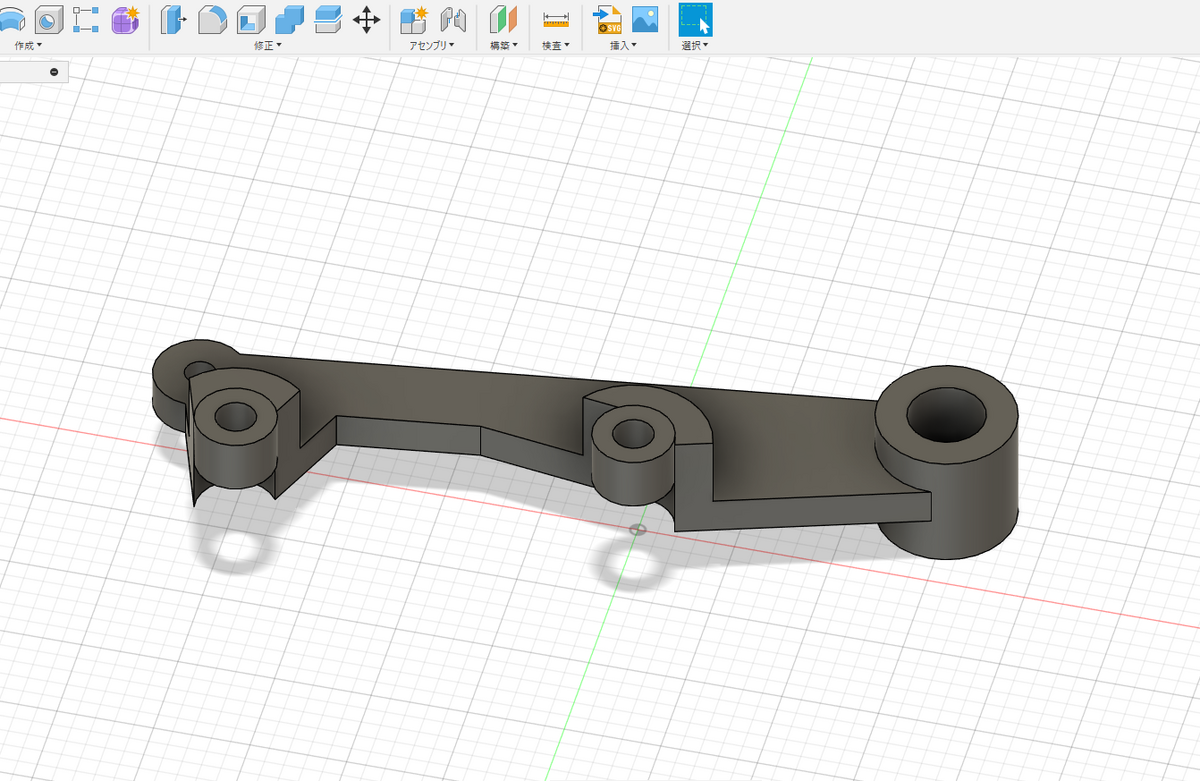Screen dimensions: 1200x781
Task: Expand the 検査 dropdown
Action: click(x=555, y=46)
